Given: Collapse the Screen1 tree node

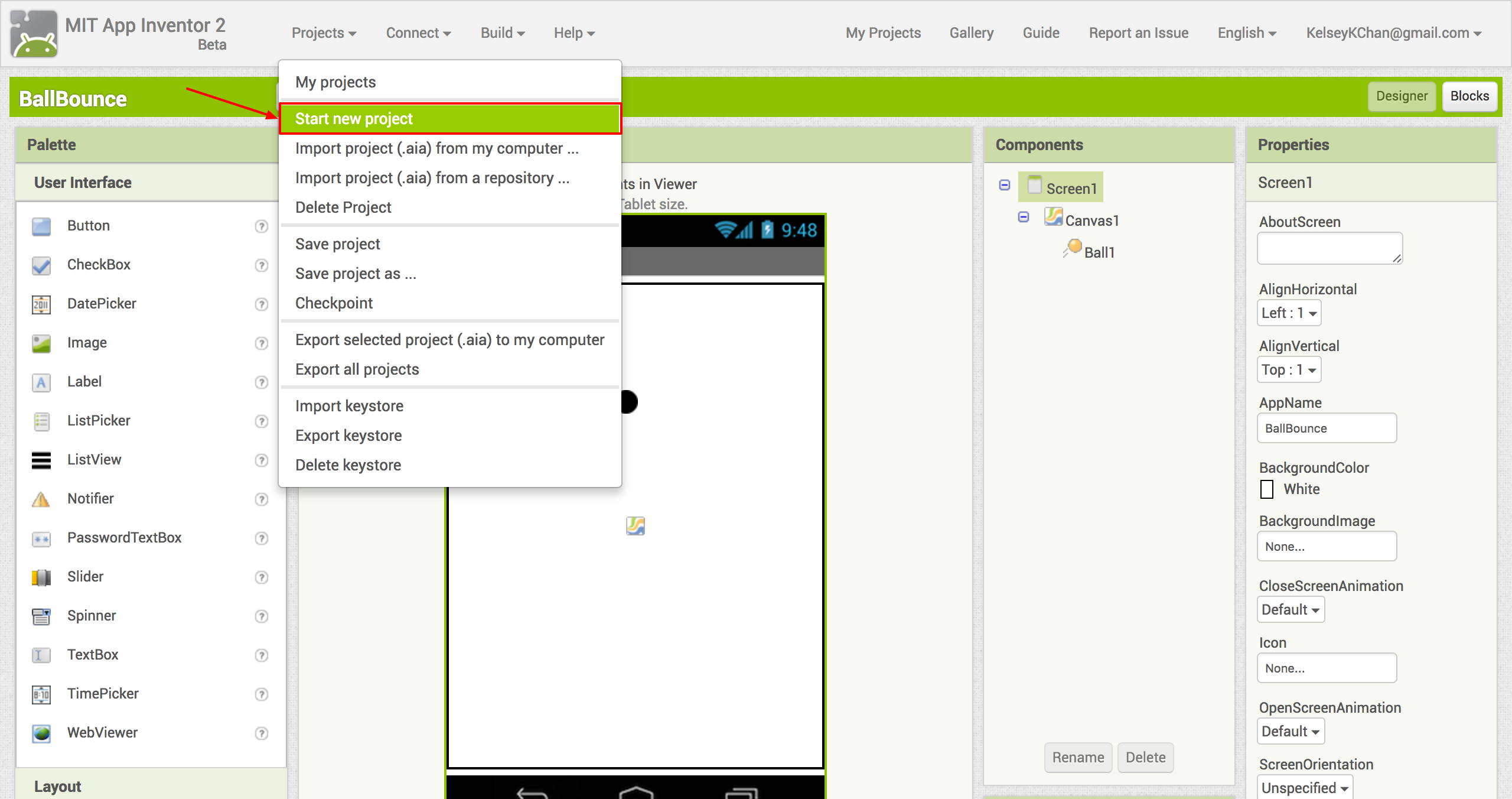Looking at the screenshot, I should tap(1005, 185).
